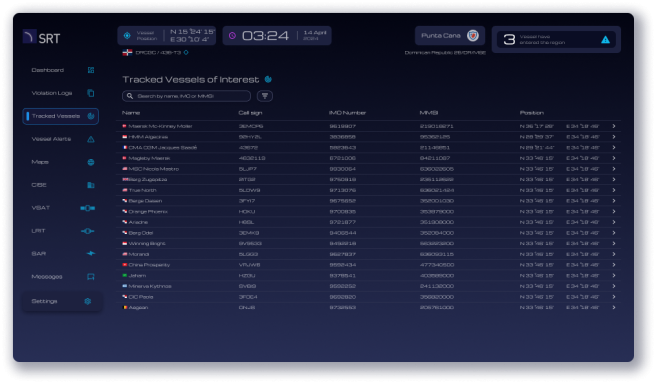Click the vessel search input field
Screen dimensions: 656x384
186,96
